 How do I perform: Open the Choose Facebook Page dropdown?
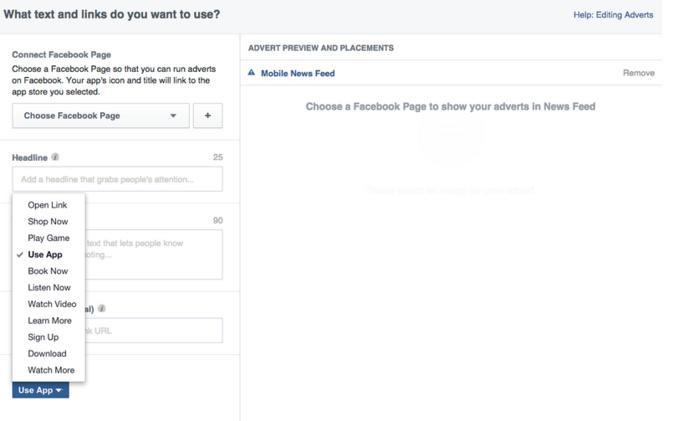point(99,116)
